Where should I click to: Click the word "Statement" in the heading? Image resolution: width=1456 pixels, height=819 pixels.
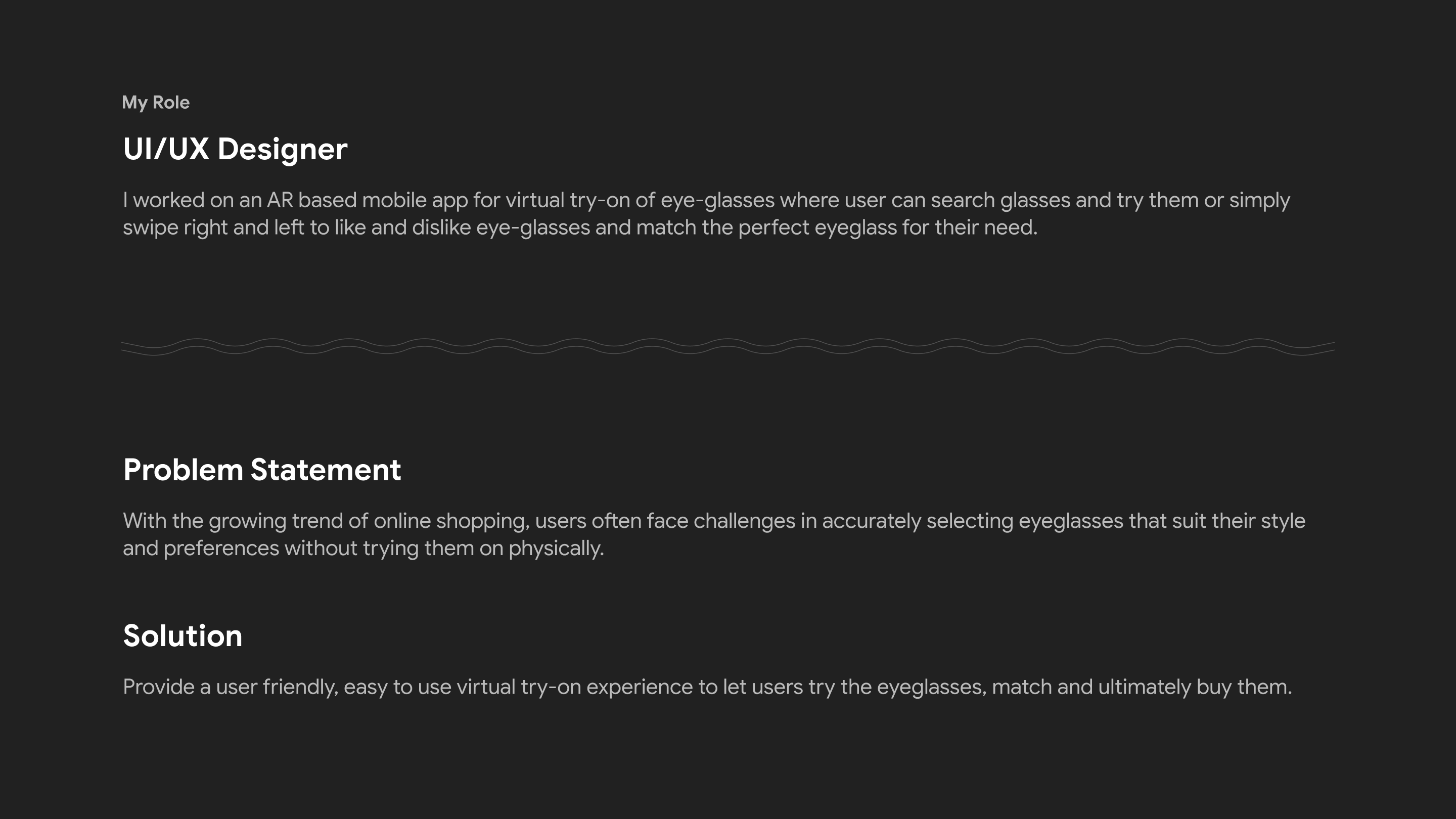[x=326, y=470]
